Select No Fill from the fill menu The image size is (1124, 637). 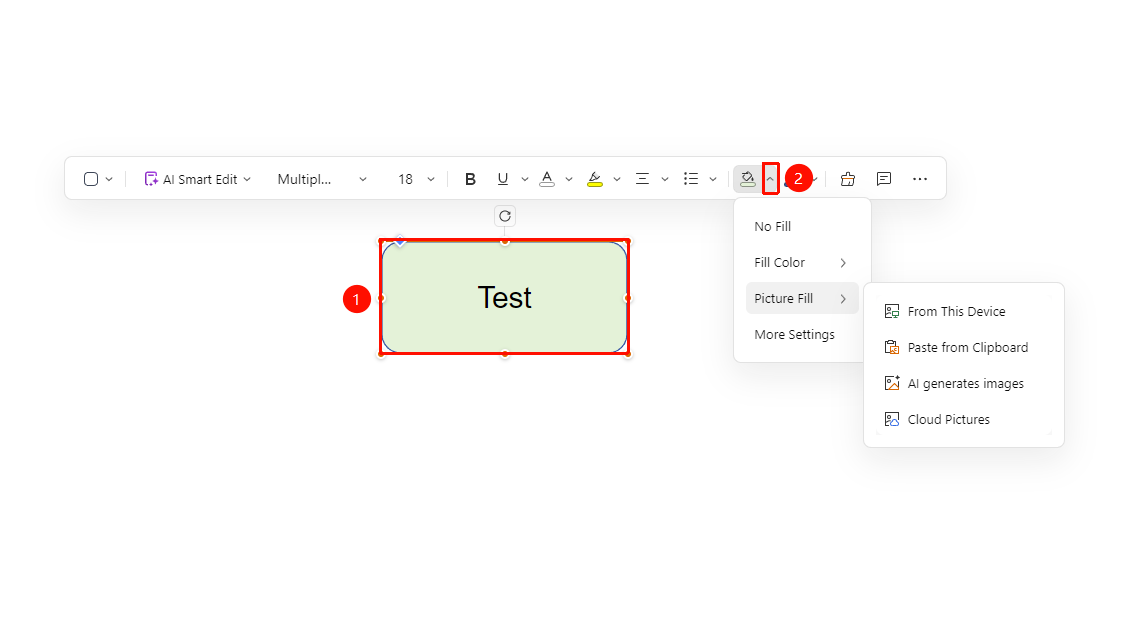click(802, 226)
